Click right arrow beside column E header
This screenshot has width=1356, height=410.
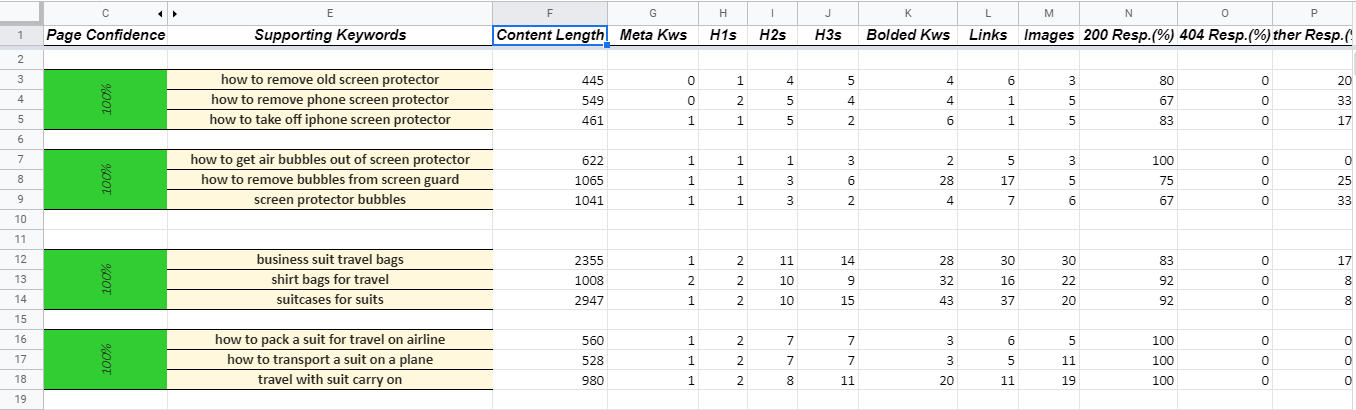pyautogui.click(x=174, y=14)
